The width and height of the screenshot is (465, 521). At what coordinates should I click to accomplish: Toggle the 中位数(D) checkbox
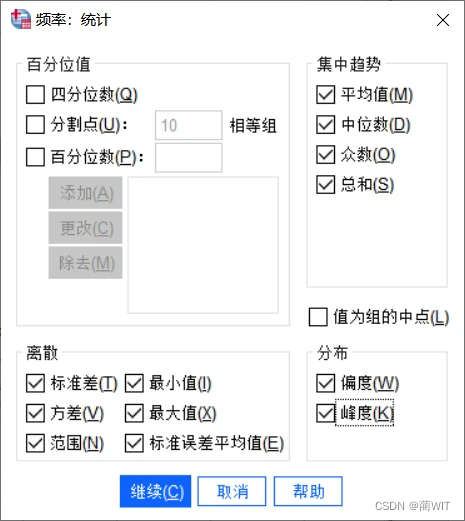pyautogui.click(x=325, y=125)
